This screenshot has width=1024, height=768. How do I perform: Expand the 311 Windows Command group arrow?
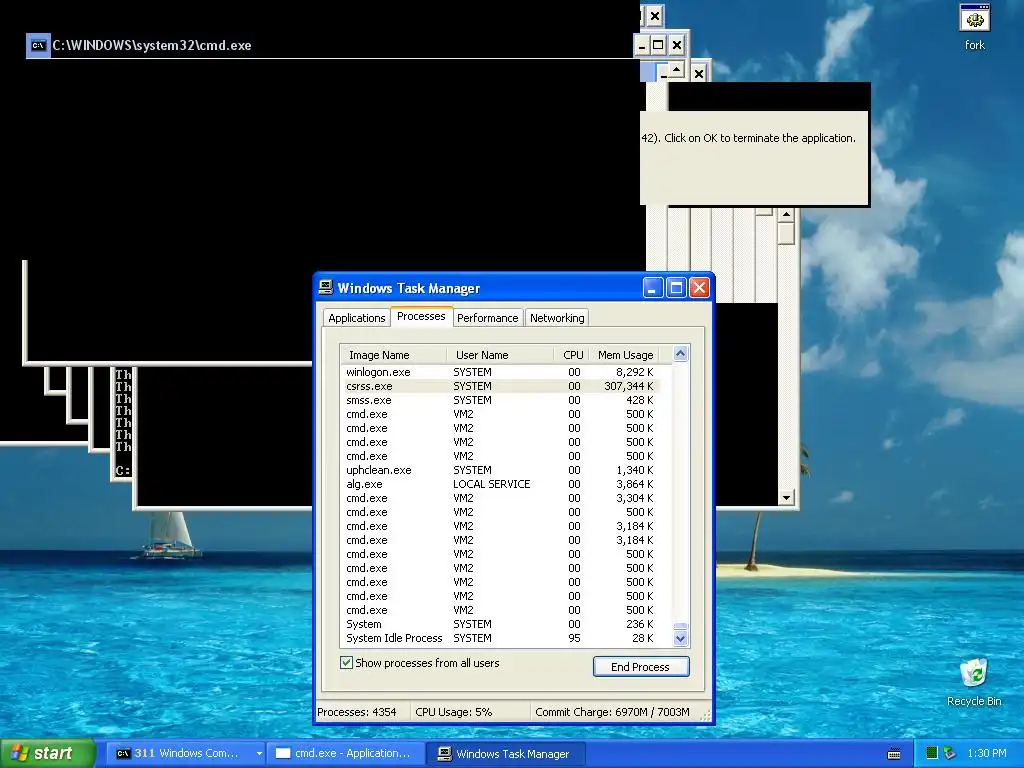259,753
